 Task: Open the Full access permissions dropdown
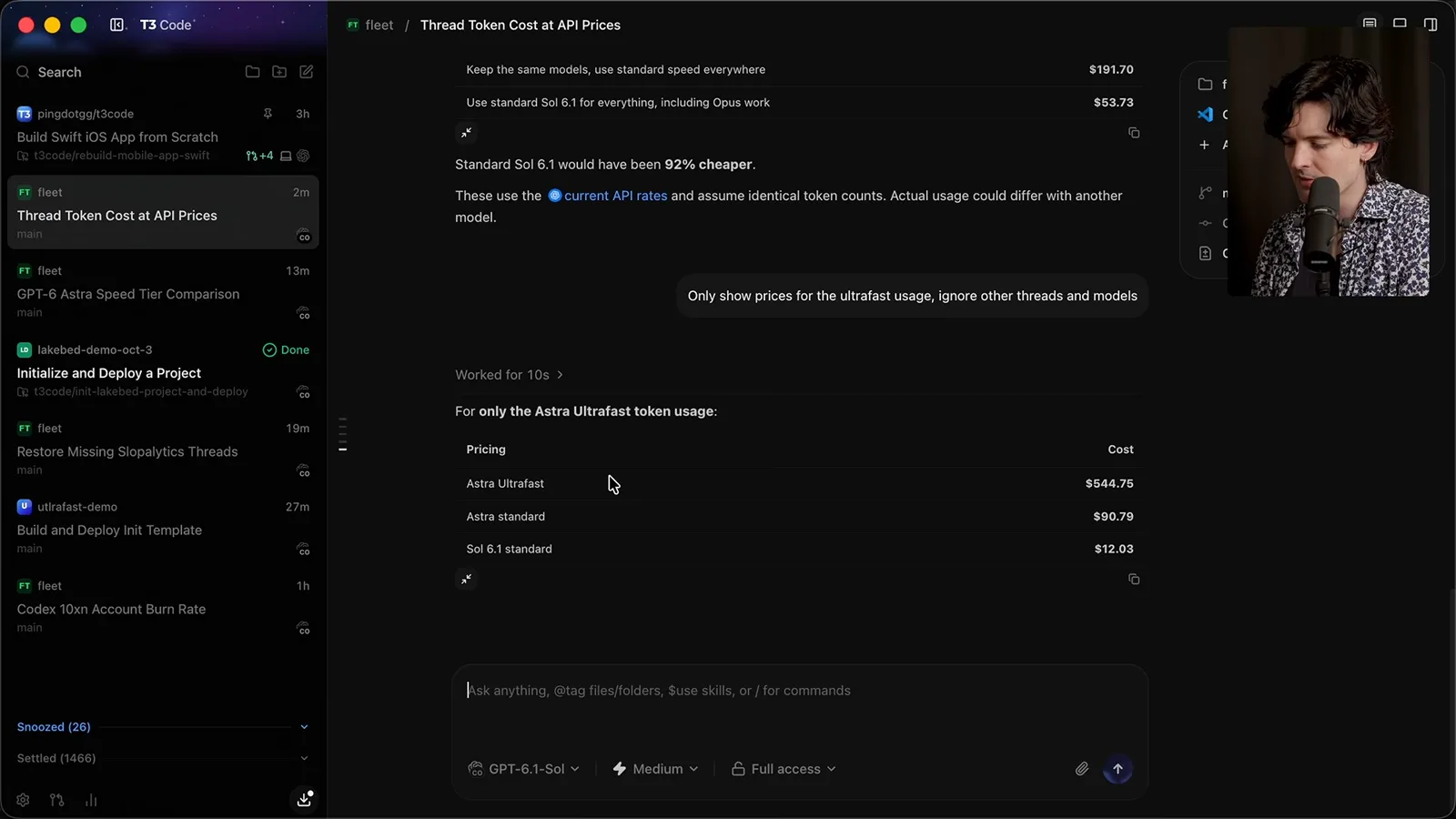pos(784,769)
